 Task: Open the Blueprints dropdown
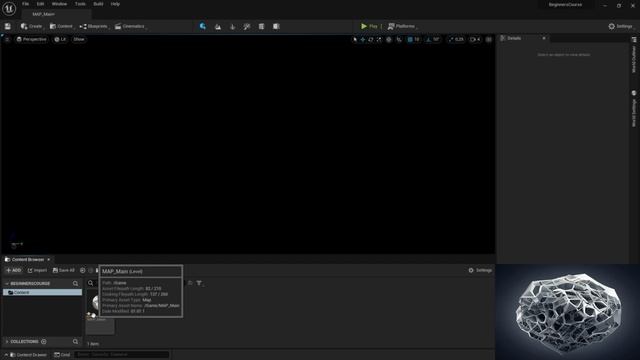(x=94, y=26)
